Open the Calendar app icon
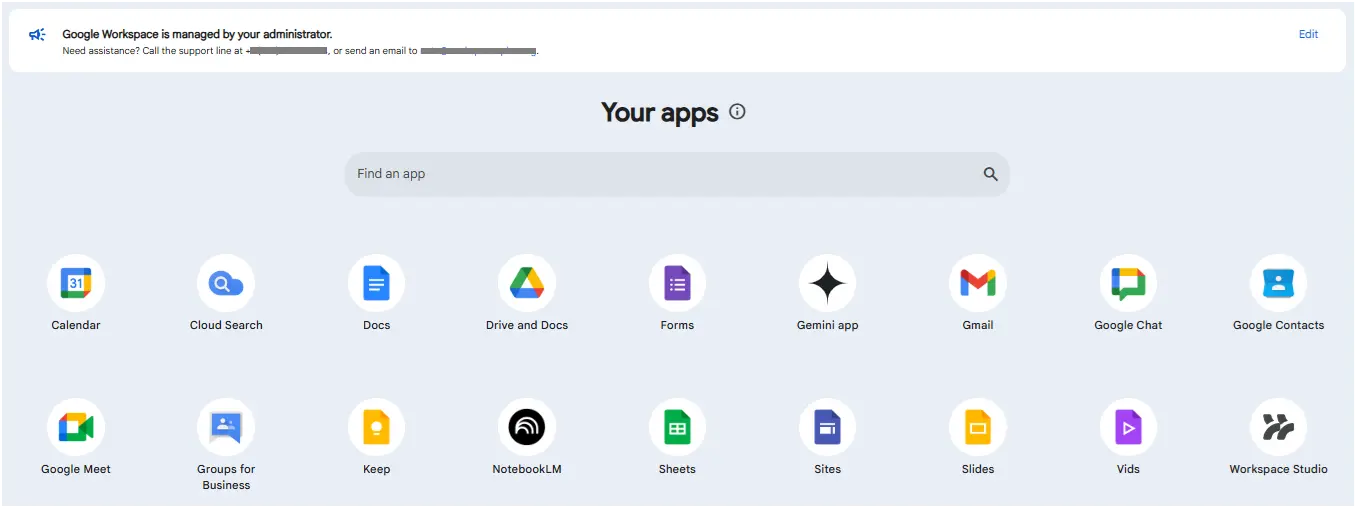 (x=76, y=283)
